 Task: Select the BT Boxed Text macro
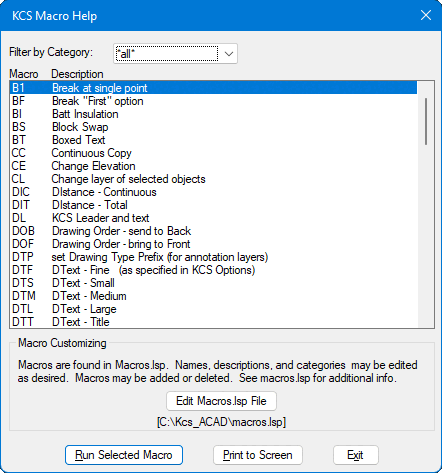click(213, 140)
